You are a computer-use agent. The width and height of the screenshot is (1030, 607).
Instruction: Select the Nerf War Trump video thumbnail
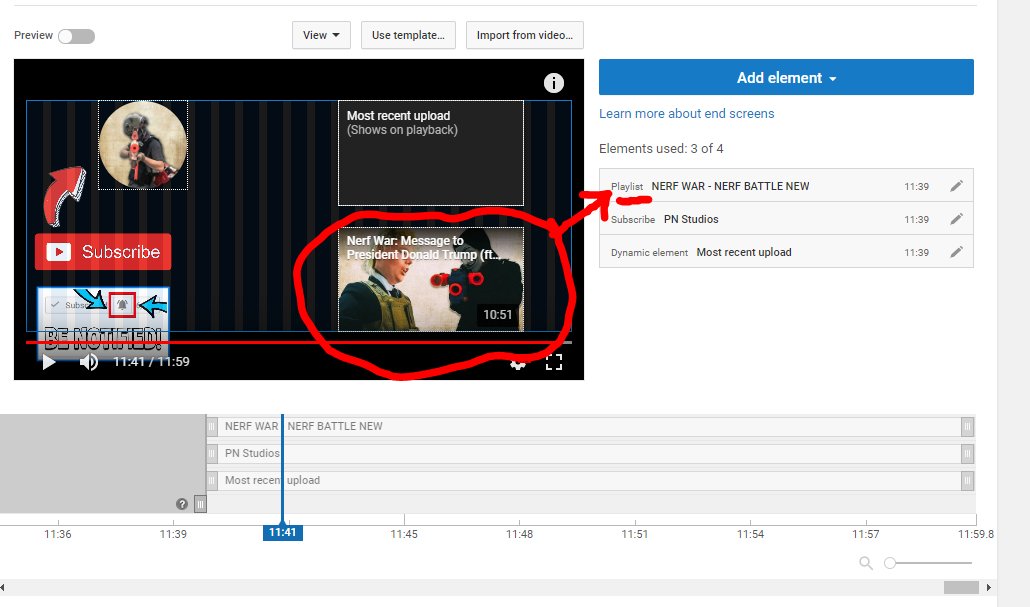click(431, 279)
